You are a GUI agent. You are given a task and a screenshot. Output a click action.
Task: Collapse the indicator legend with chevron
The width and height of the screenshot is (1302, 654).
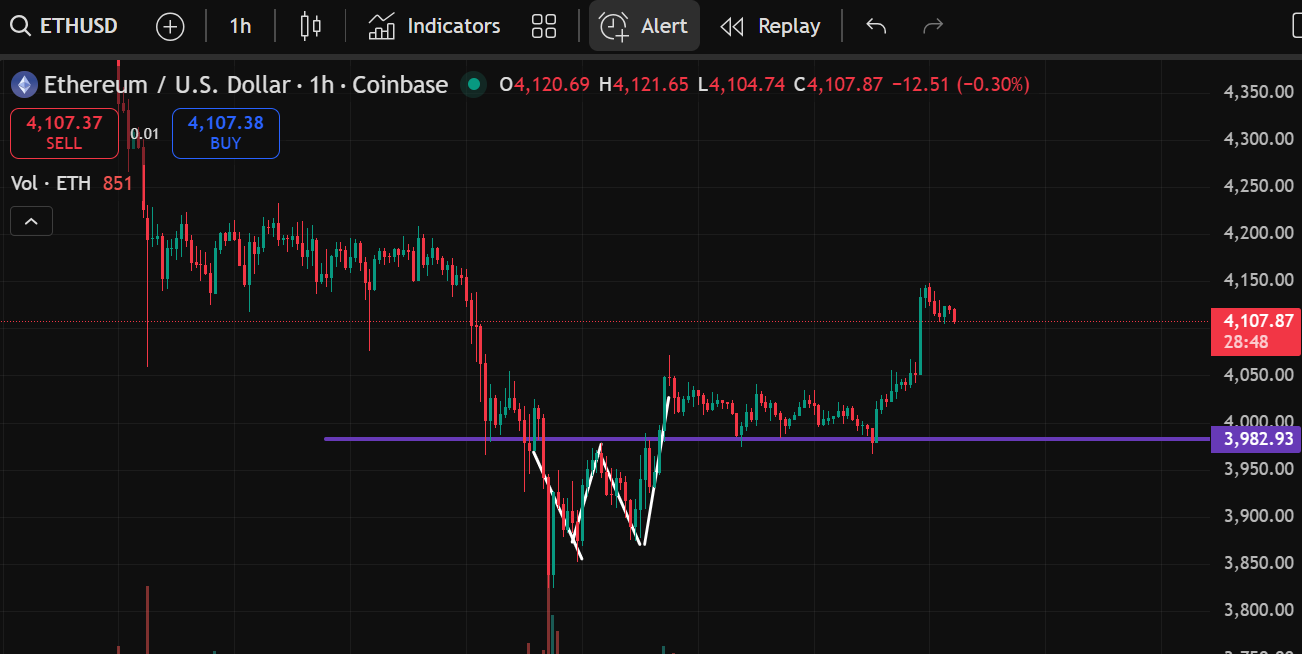(x=31, y=221)
